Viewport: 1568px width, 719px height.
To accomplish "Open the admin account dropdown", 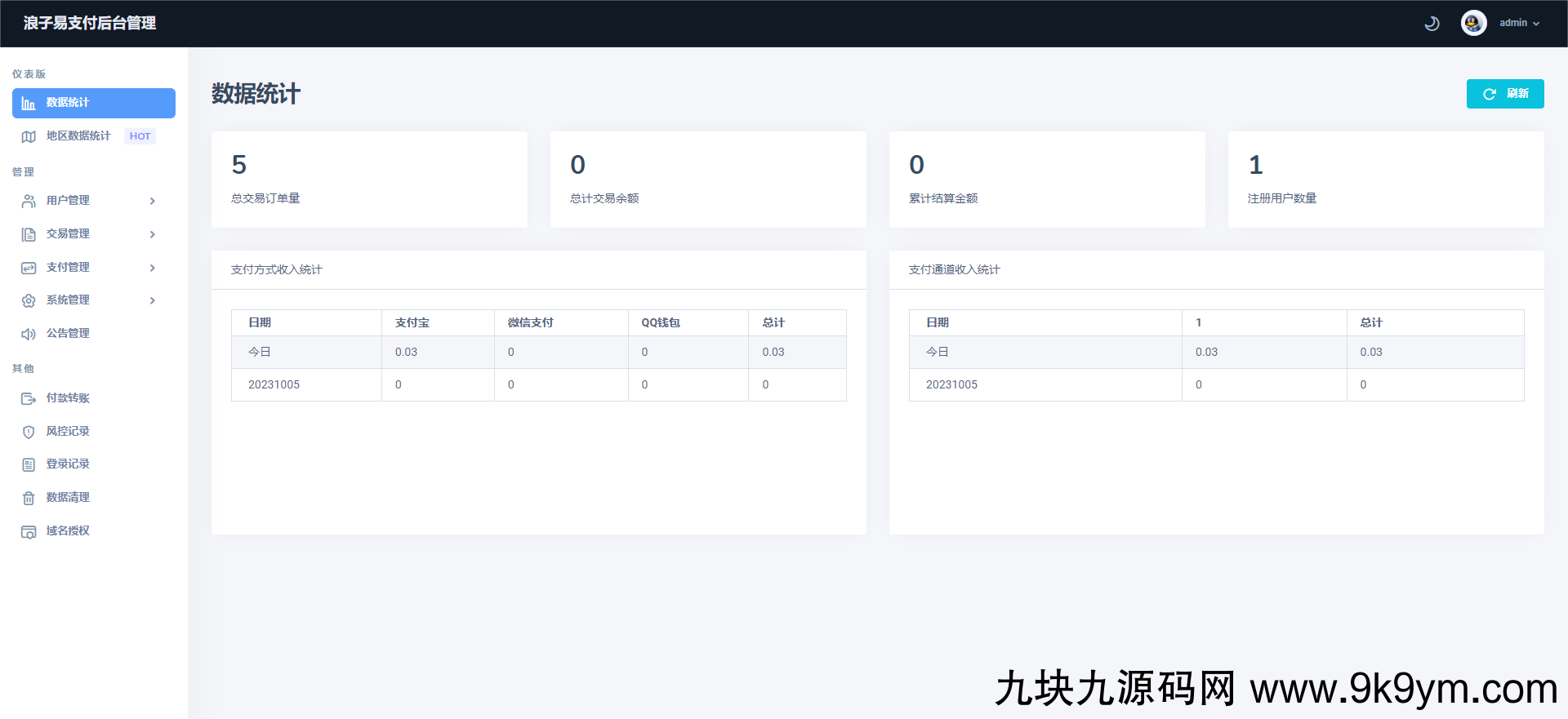I will 1519,23.
